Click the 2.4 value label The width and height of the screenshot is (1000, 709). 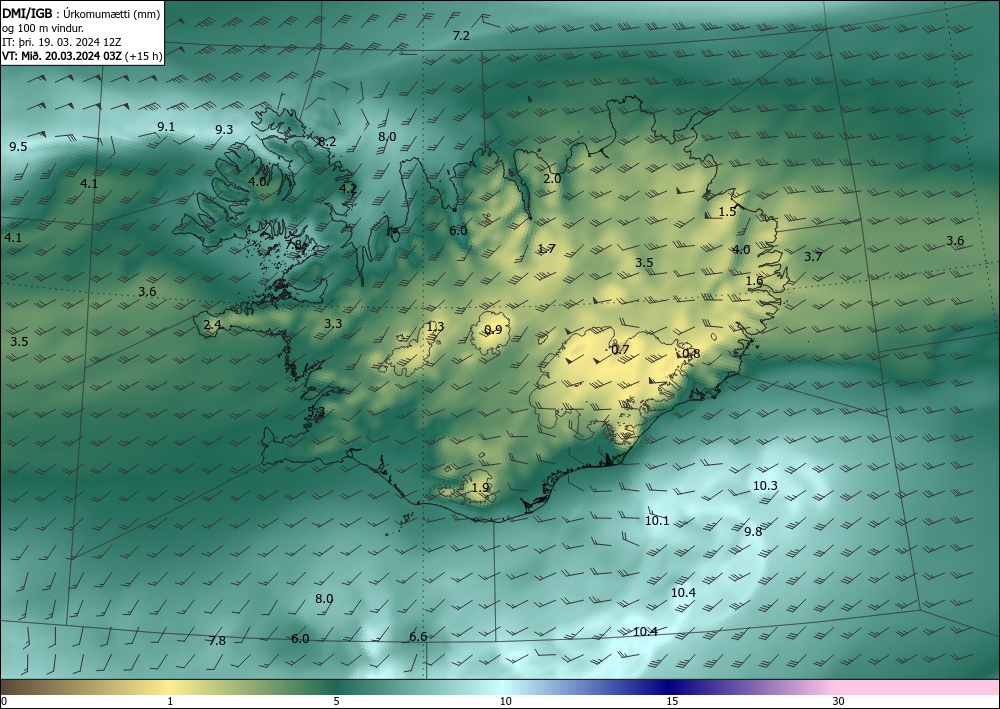click(x=212, y=325)
